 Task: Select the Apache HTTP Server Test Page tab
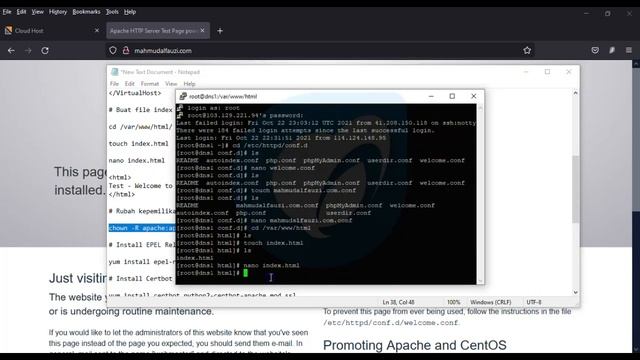tap(158, 31)
